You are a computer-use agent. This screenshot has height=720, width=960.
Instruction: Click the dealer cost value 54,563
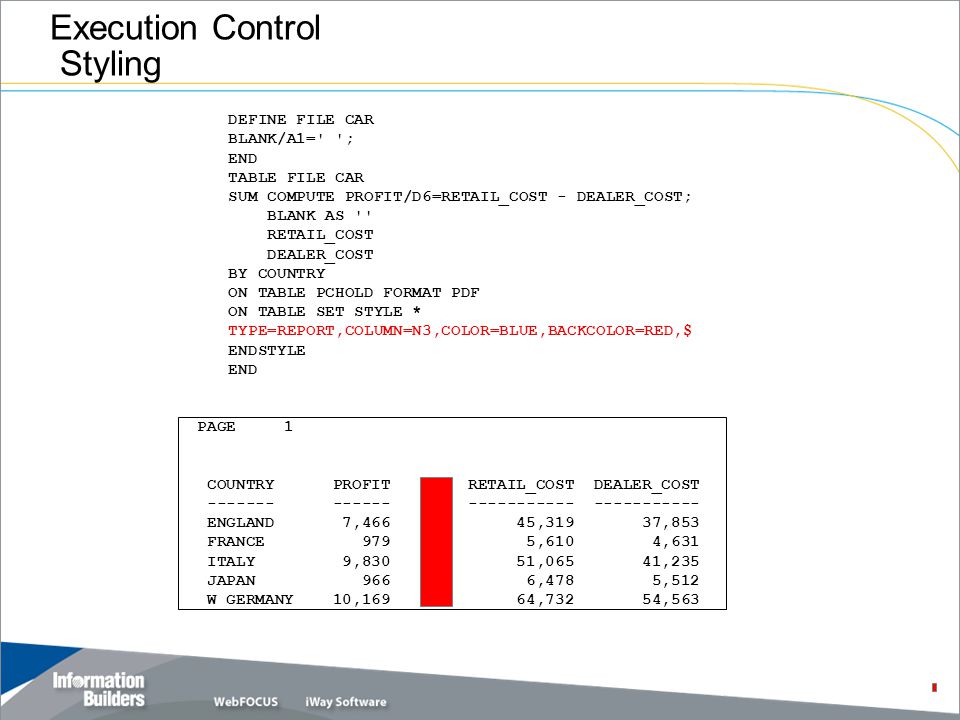click(671, 599)
